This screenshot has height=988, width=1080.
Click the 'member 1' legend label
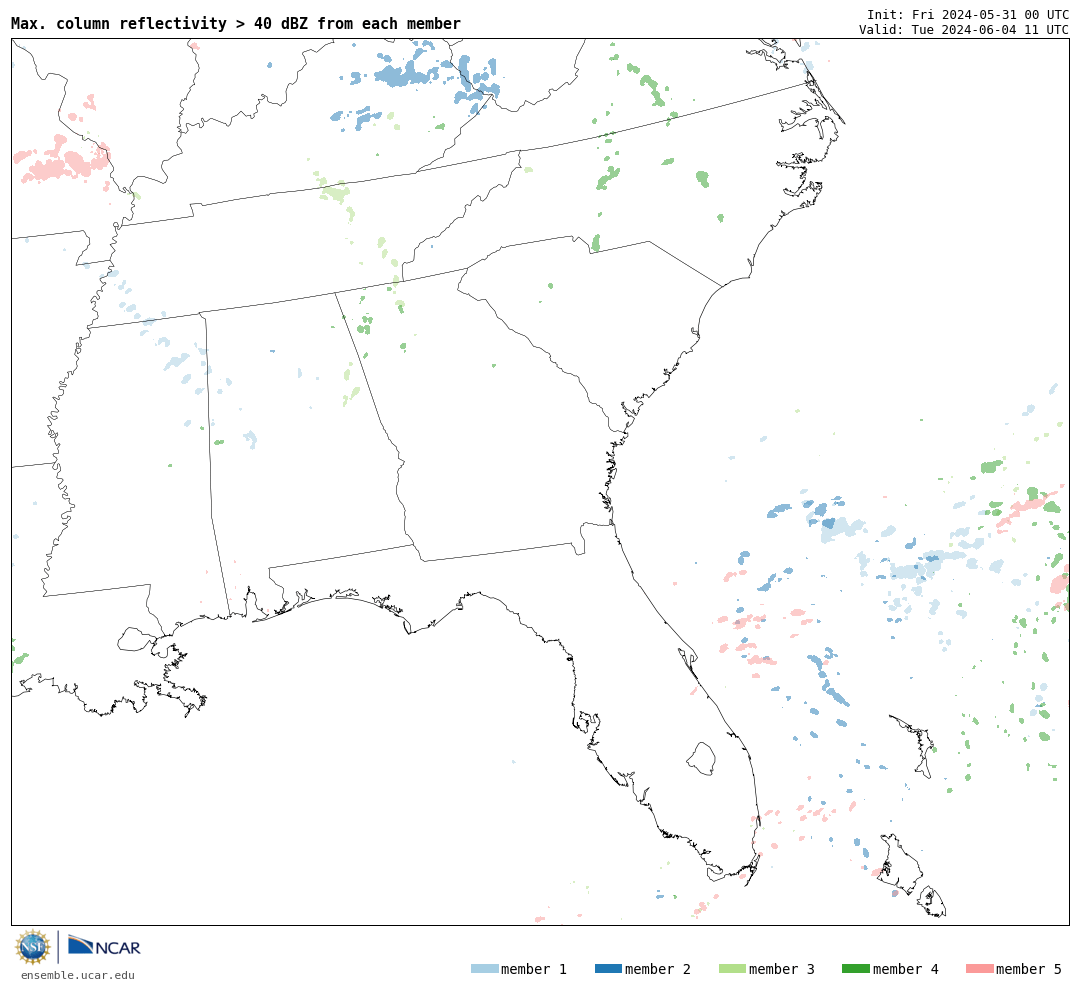(534, 969)
